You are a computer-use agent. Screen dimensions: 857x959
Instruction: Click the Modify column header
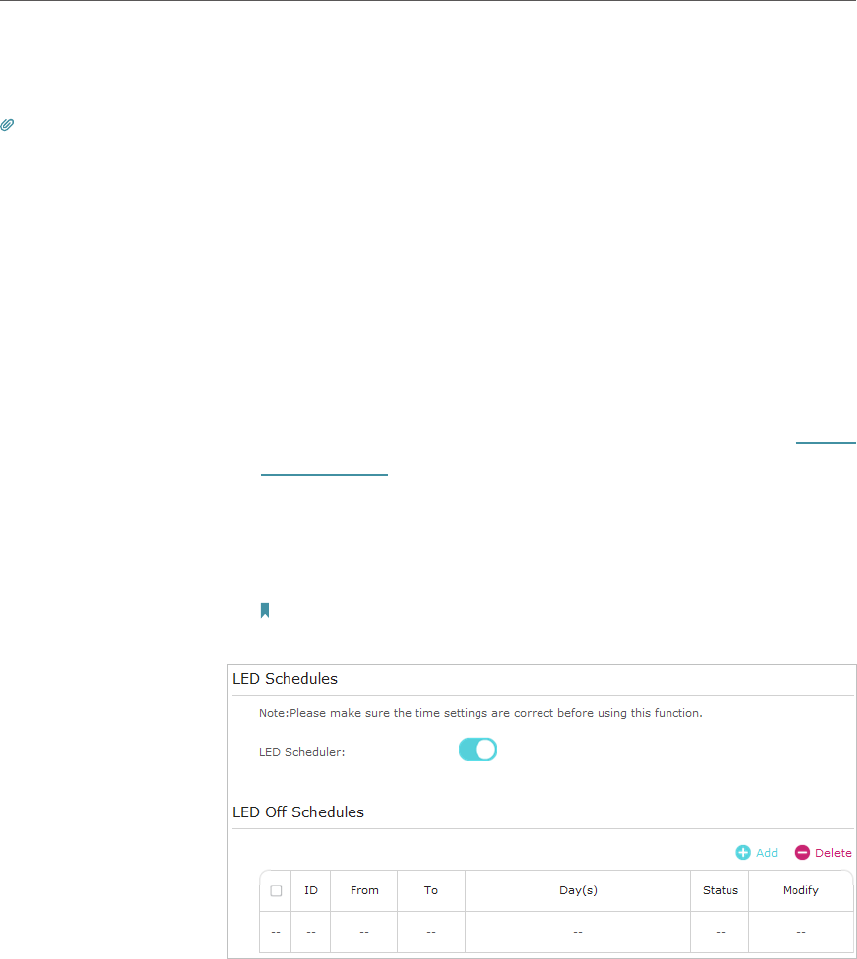(x=801, y=890)
